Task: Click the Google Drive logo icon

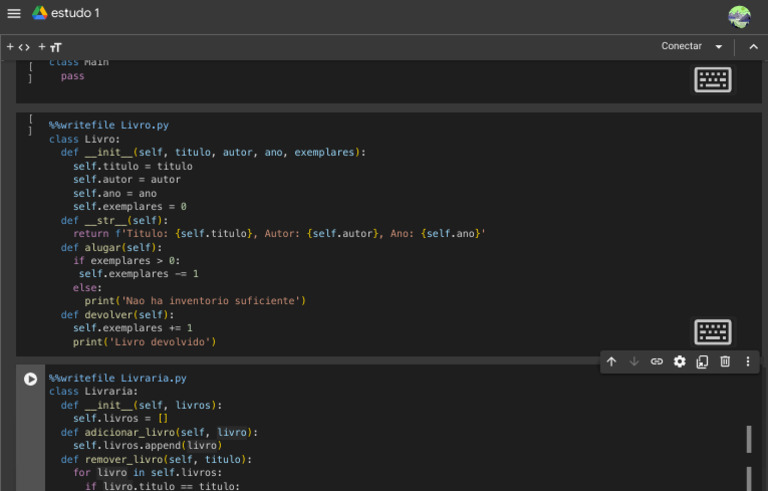Action: coord(40,13)
